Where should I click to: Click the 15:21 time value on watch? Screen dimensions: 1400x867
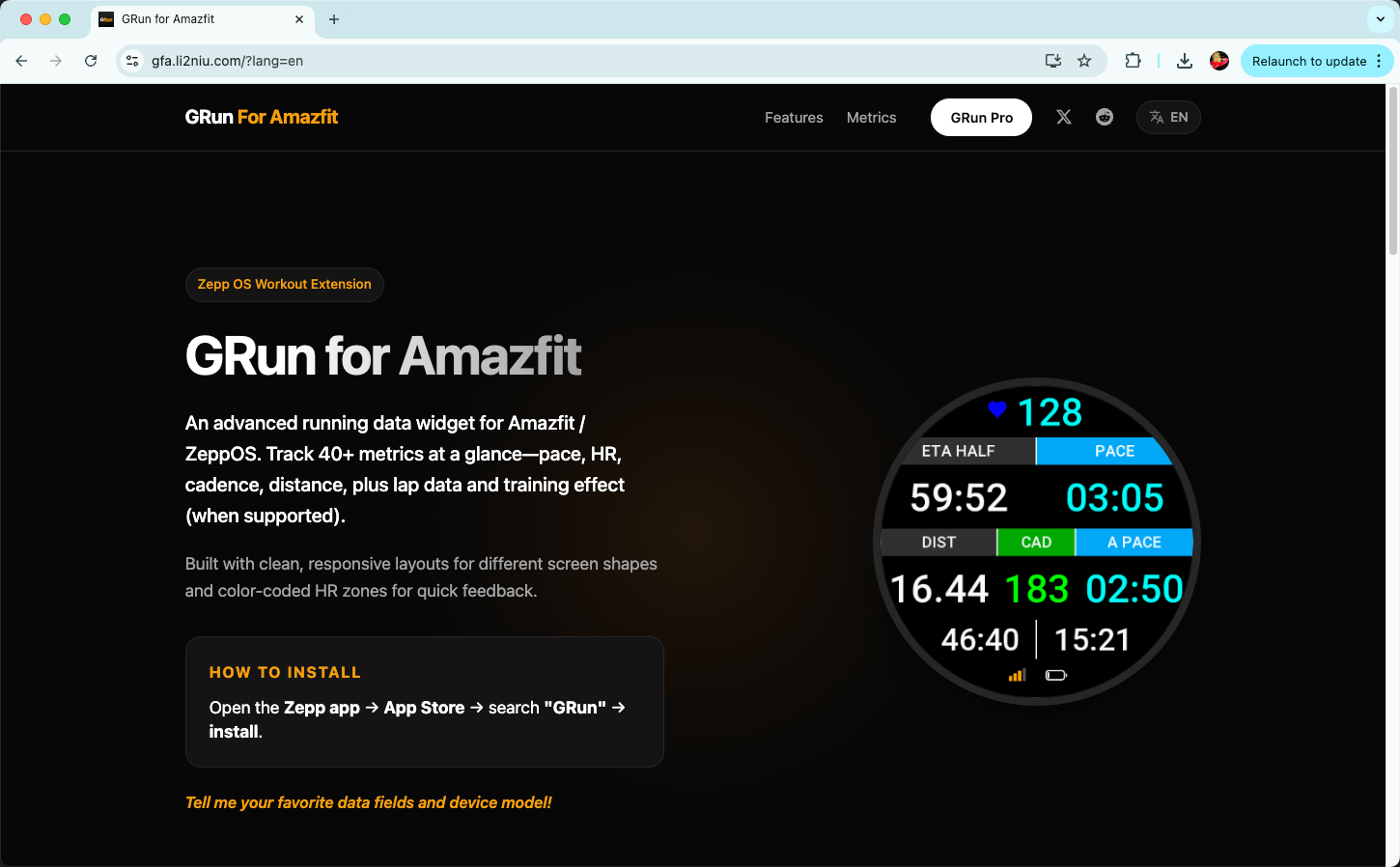point(1092,639)
